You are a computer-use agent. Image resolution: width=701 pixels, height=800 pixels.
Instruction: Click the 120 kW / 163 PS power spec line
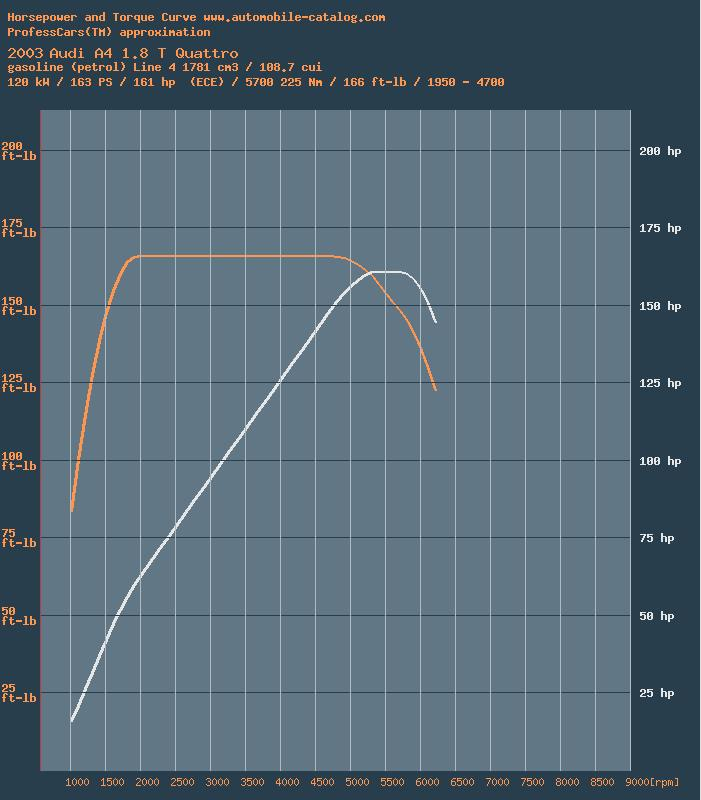point(255,82)
